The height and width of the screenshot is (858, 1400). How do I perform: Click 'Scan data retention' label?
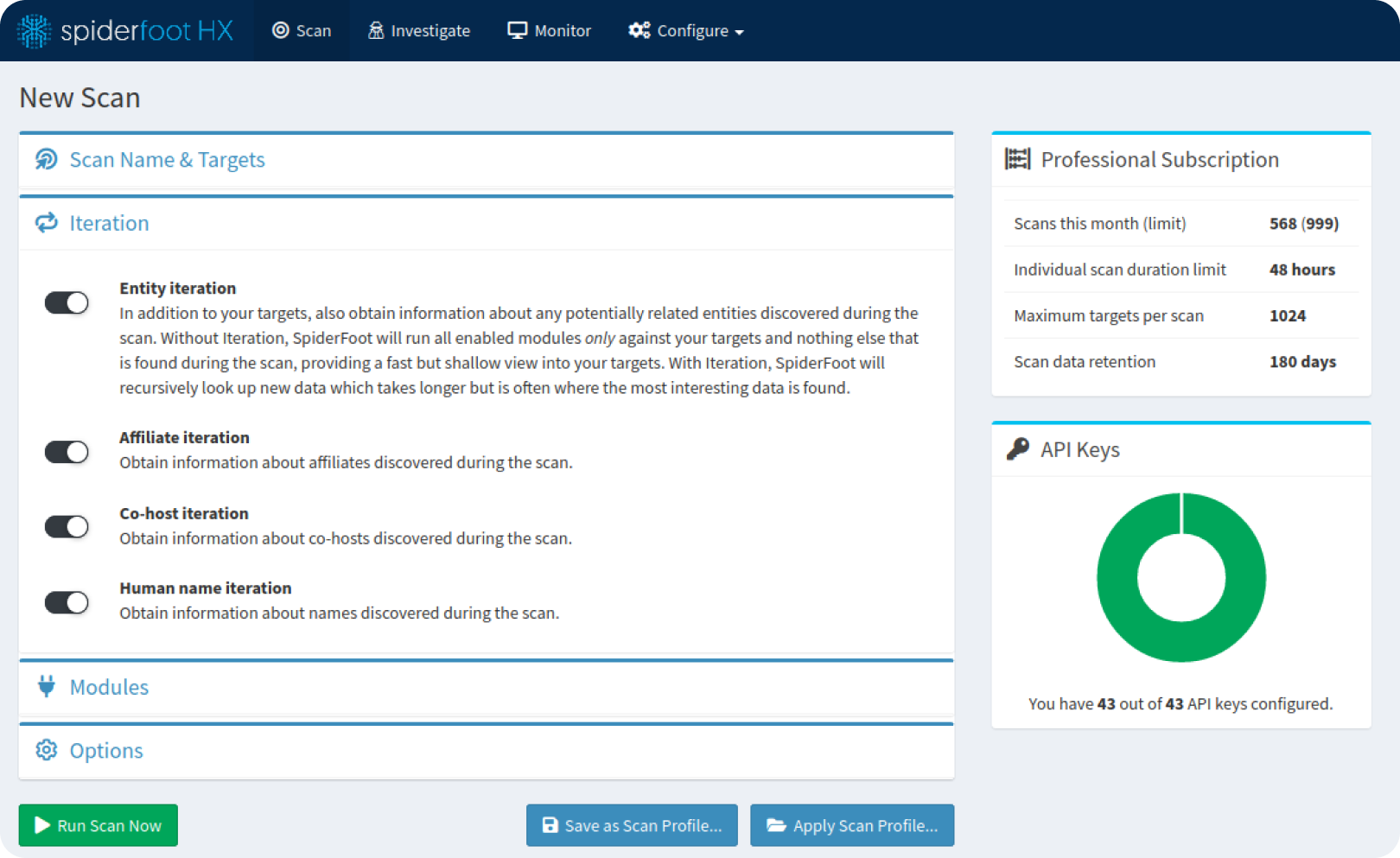click(x=1085, y=361)
